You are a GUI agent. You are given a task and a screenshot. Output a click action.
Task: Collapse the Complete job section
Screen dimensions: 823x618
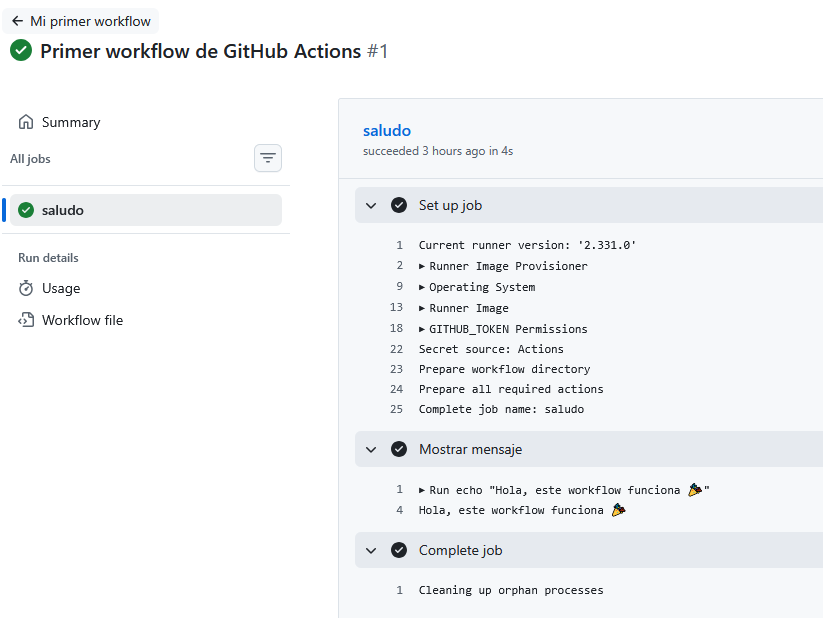371,550
